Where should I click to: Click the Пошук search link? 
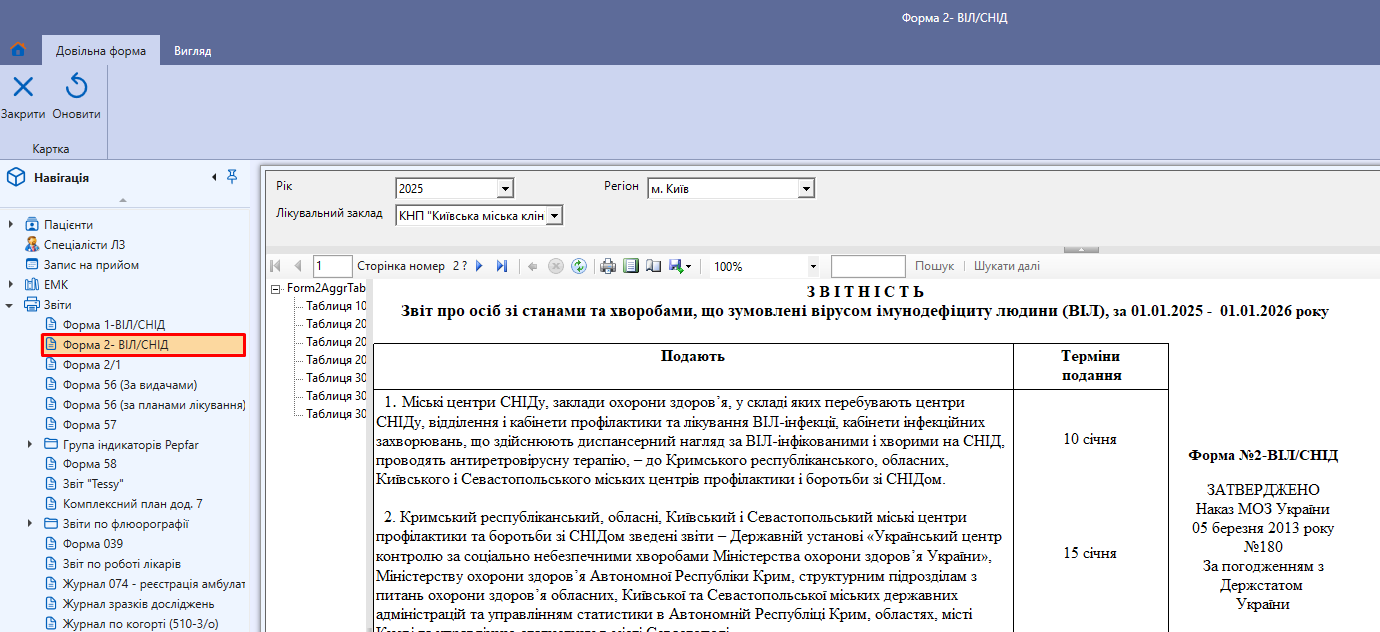click(934, 266)
